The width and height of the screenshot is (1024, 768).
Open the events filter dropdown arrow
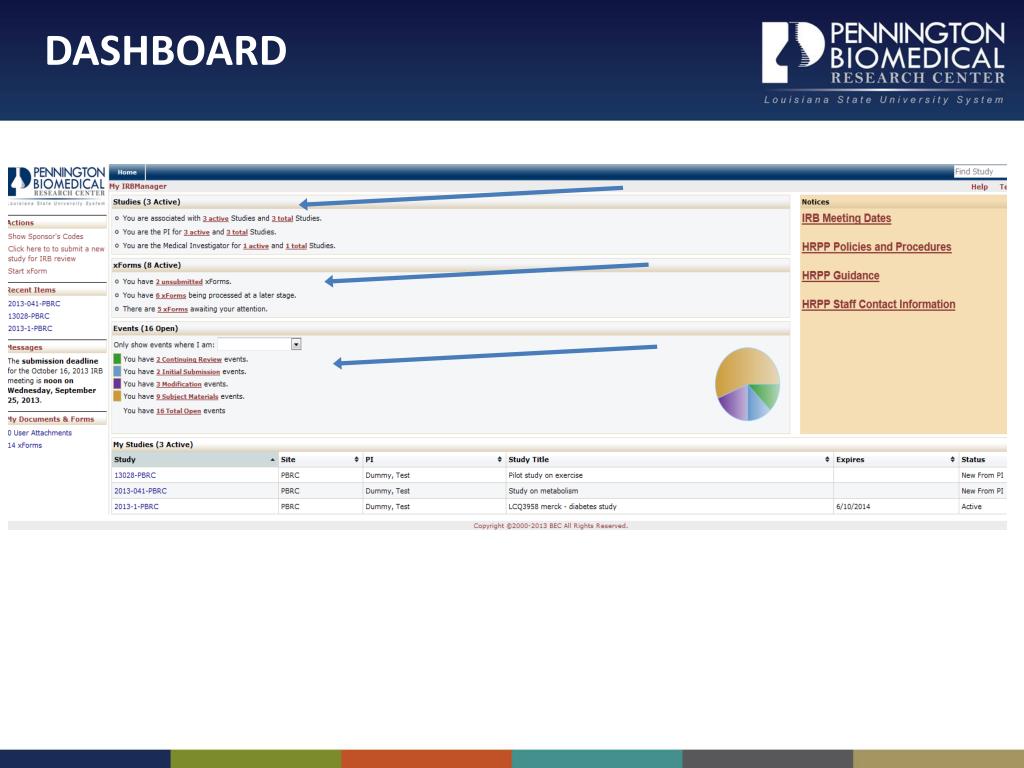pos(296,344)
